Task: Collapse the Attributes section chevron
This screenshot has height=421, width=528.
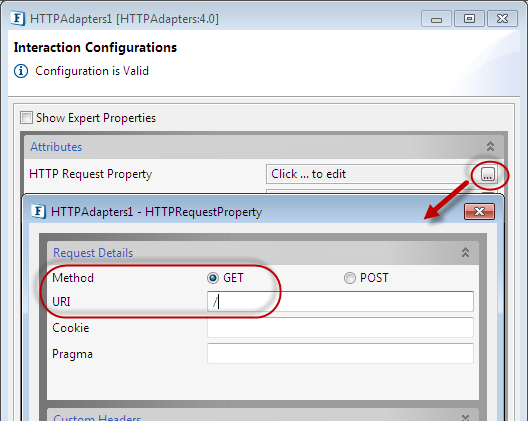Action: tap(490, 147)
